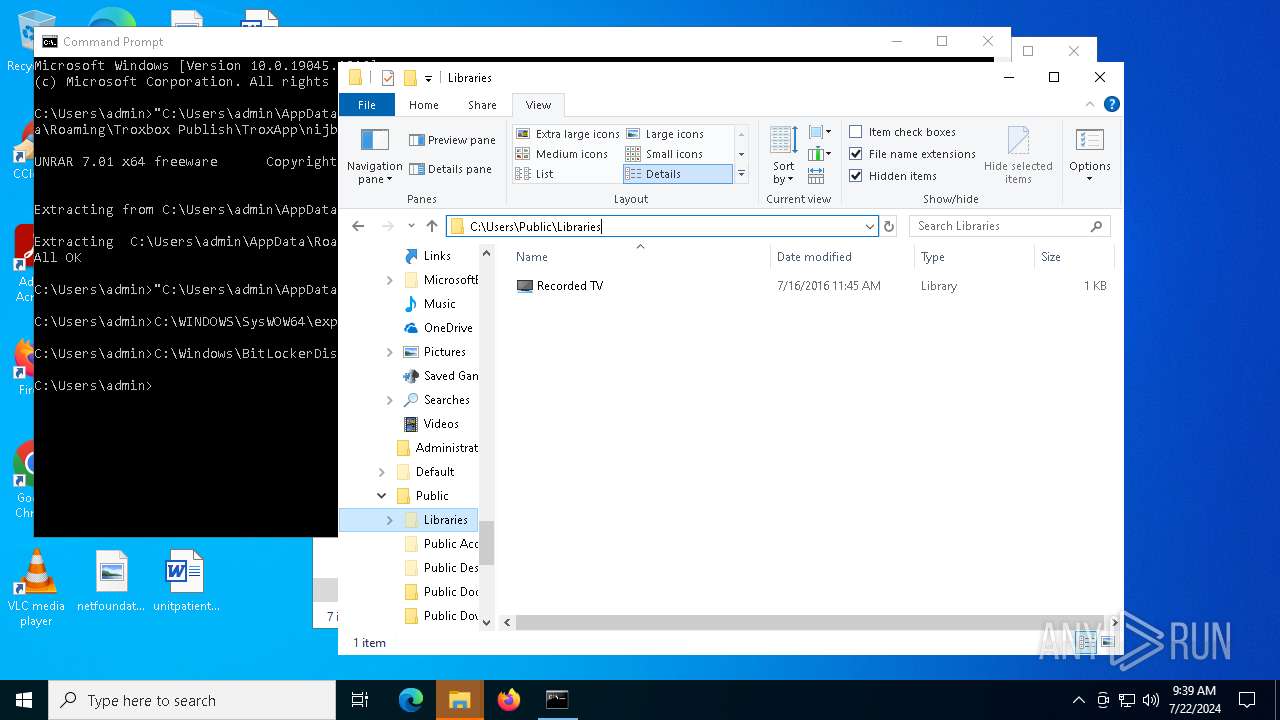Screen dimensions: 1280x720
Task: Switch to the Share ribbon tab
Action: point(482,105)
